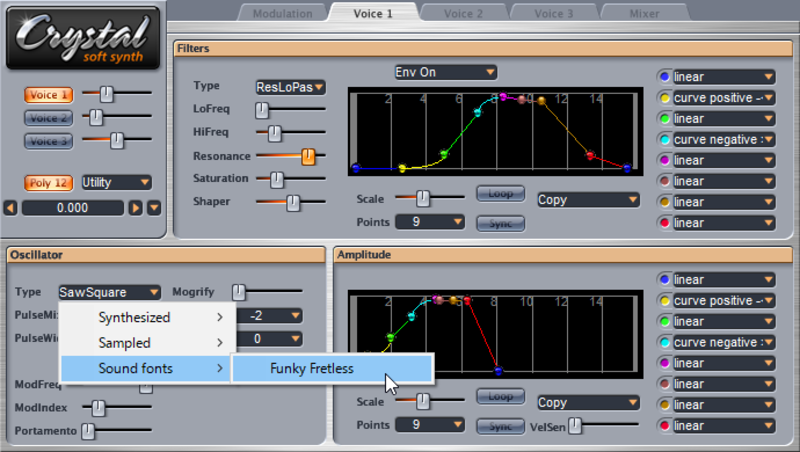Click the down-arrow button right of 0.000
This screenshot has width=800, height=452.
(x=153, y=208)
